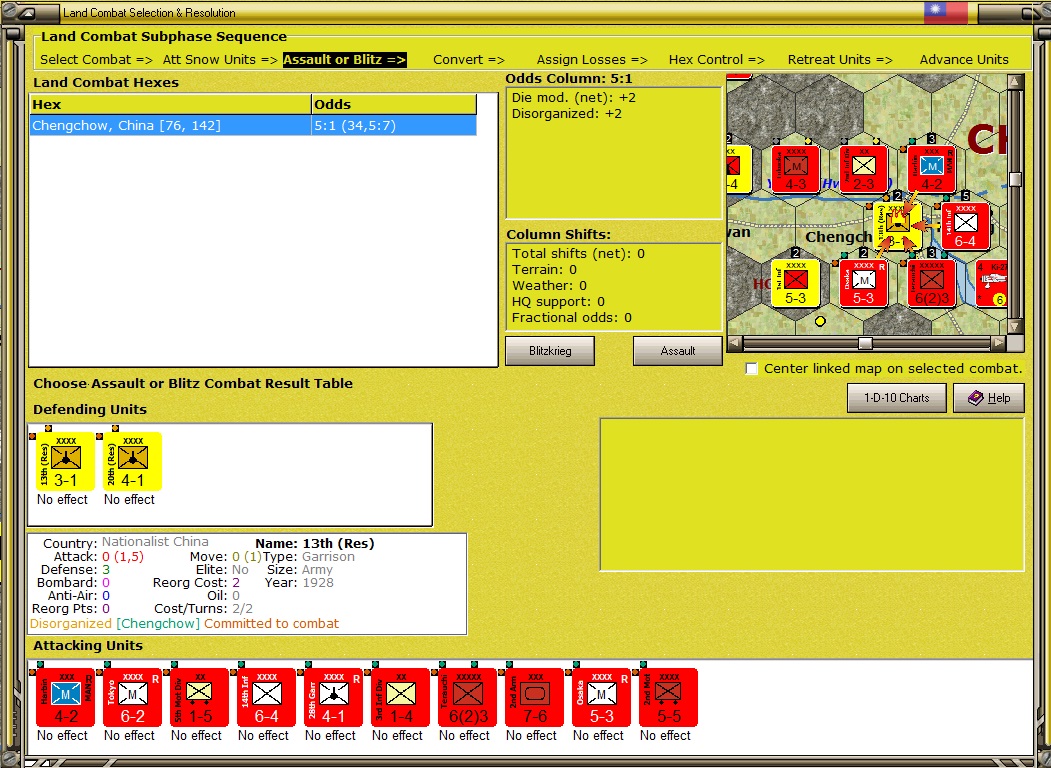
Task: Choose the Blitzkrieg combat table
Action: [550, 351]
